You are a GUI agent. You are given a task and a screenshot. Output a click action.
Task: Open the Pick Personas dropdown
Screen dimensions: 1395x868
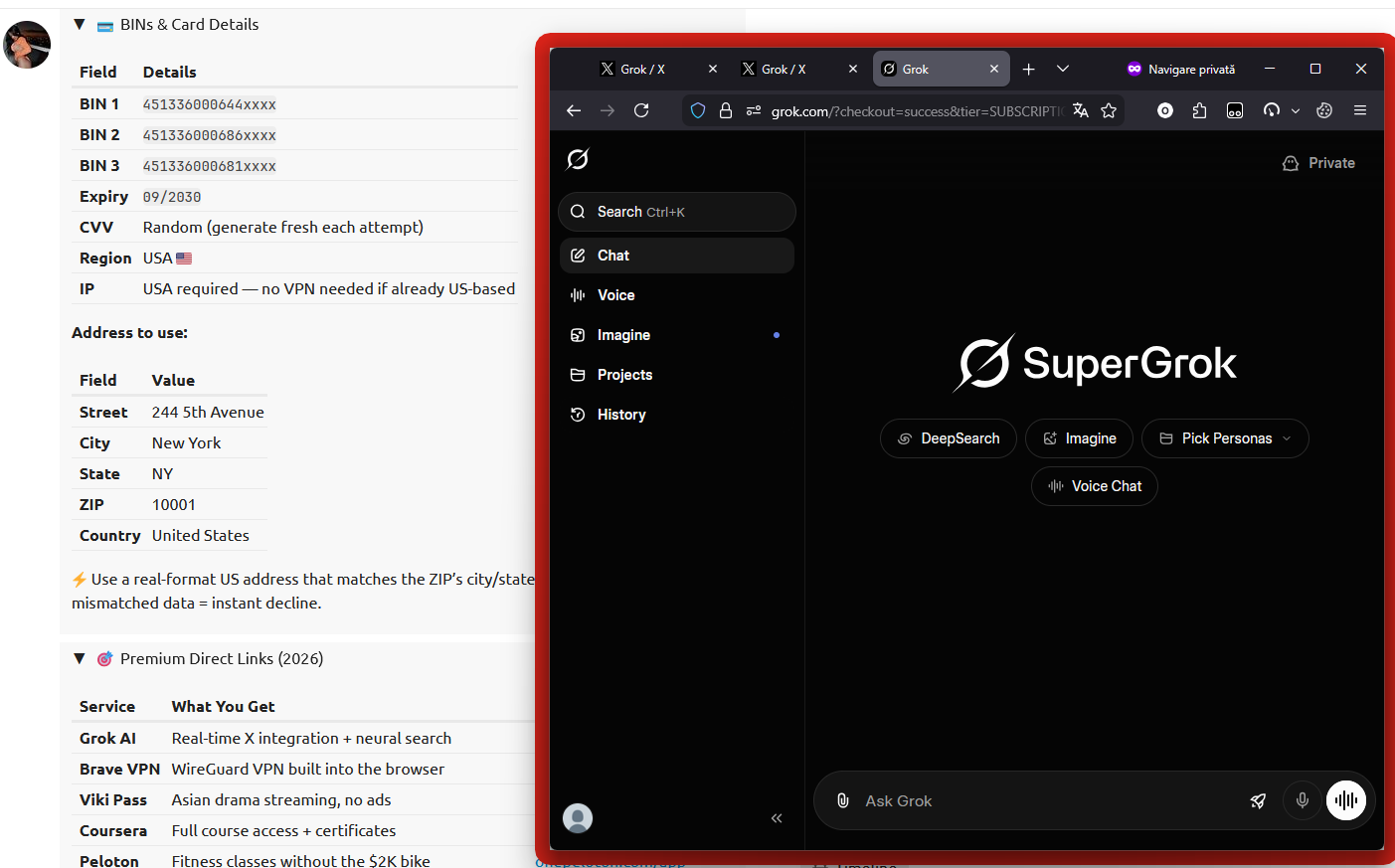(1225, 438)
